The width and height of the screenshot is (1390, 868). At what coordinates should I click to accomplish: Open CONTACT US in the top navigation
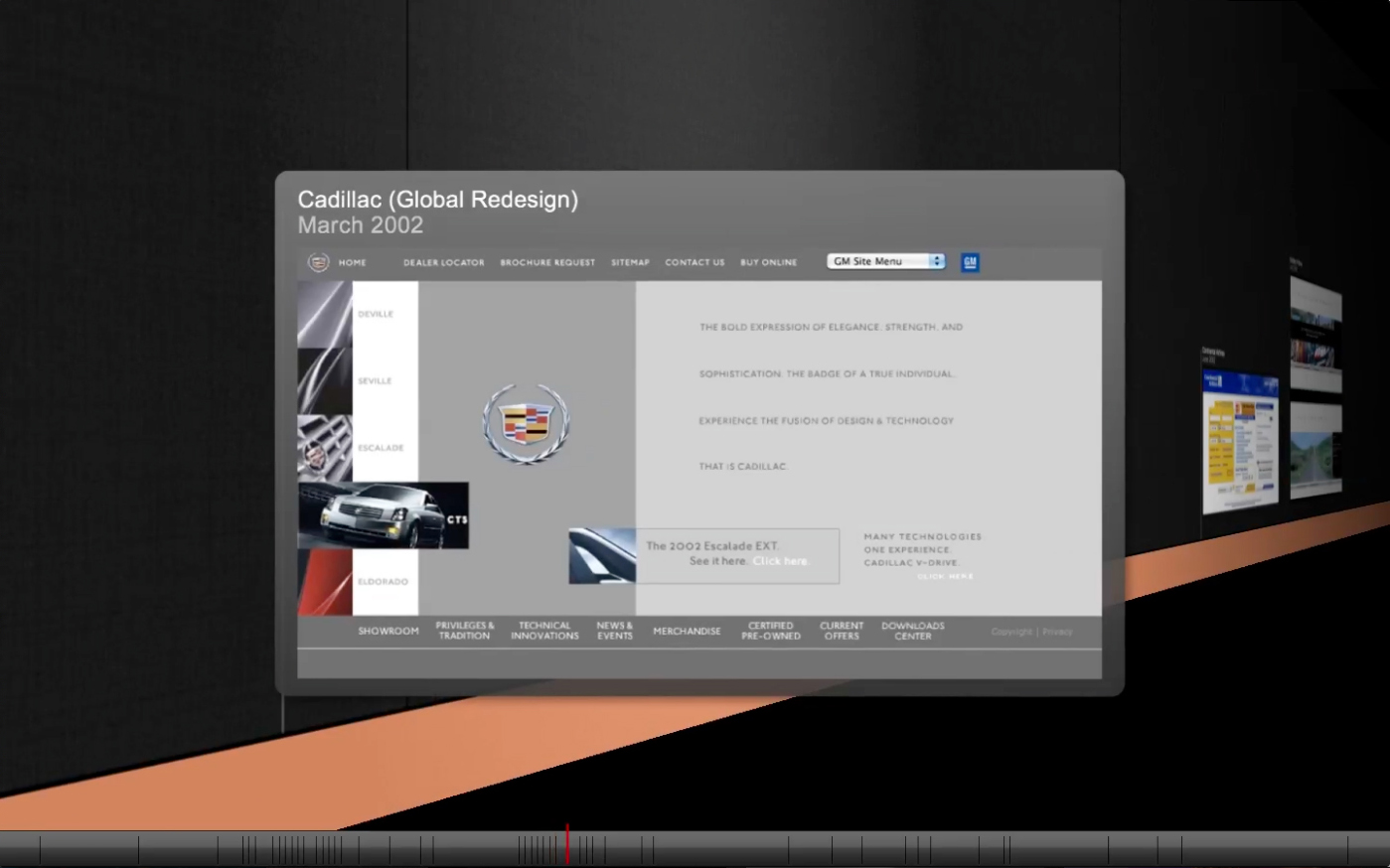(x=695, y=263)
